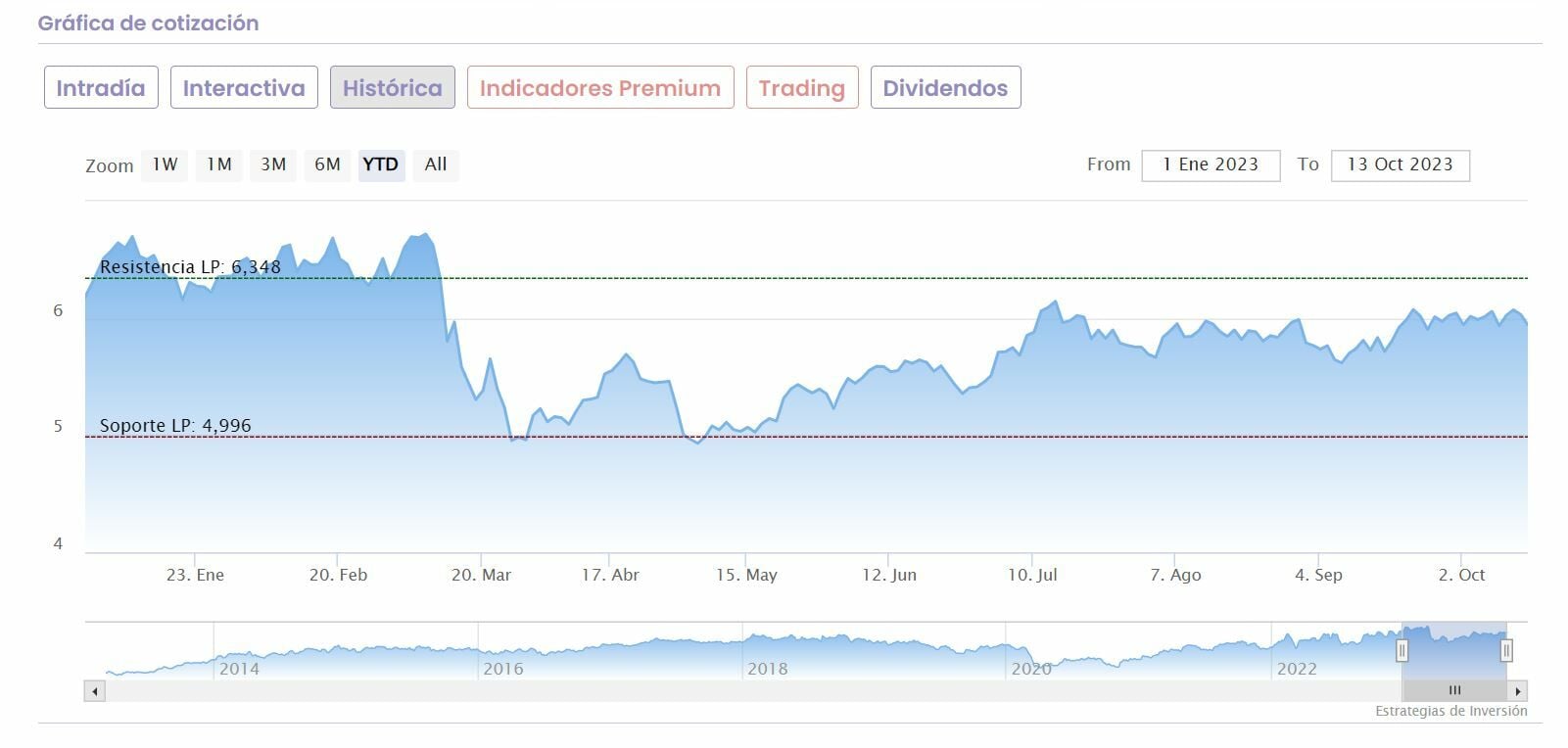Show All historical data range
The image size is (1568, 748).
(x=436, y=164)
